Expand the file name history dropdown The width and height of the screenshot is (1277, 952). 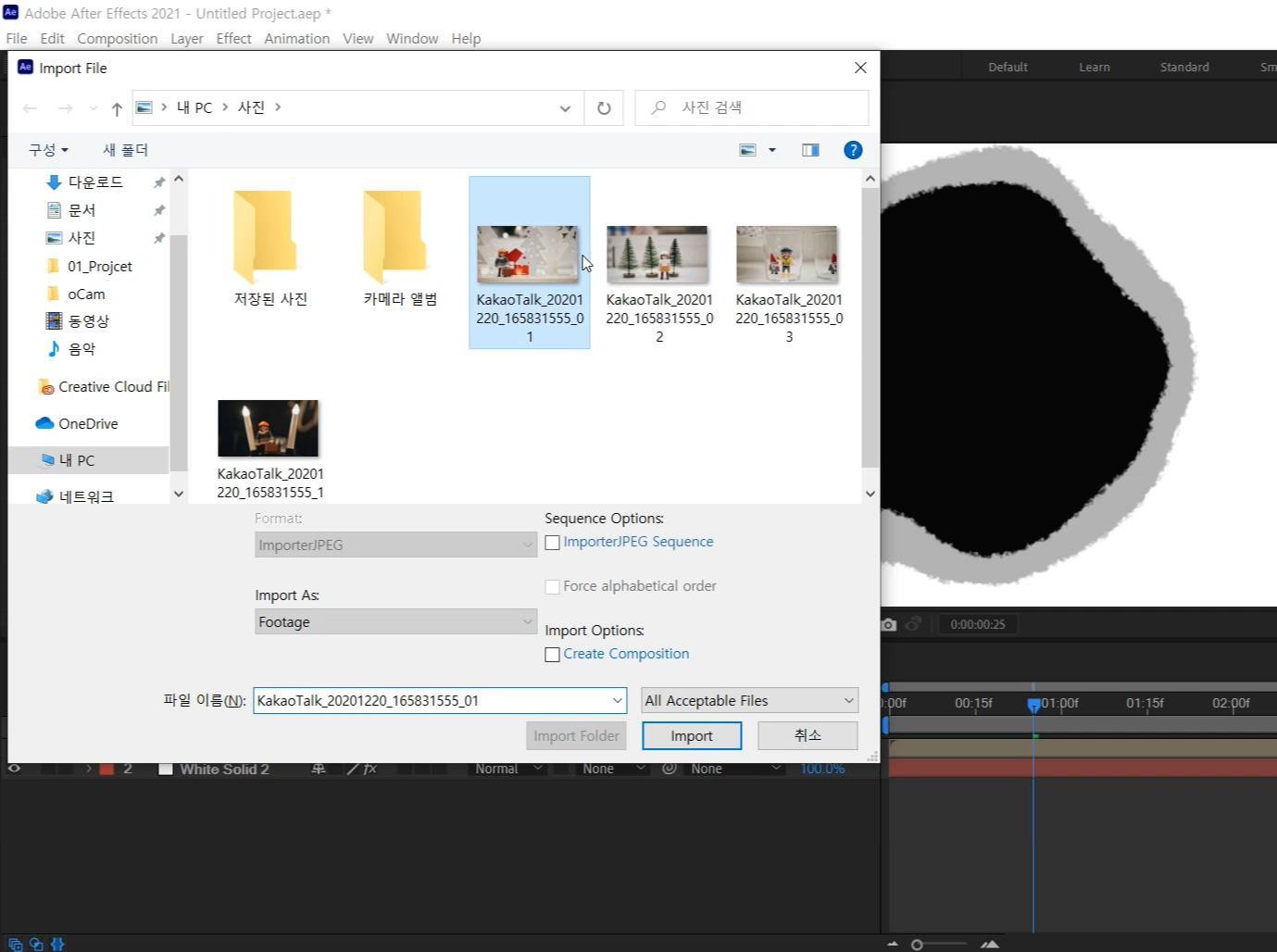coord(617,700)
